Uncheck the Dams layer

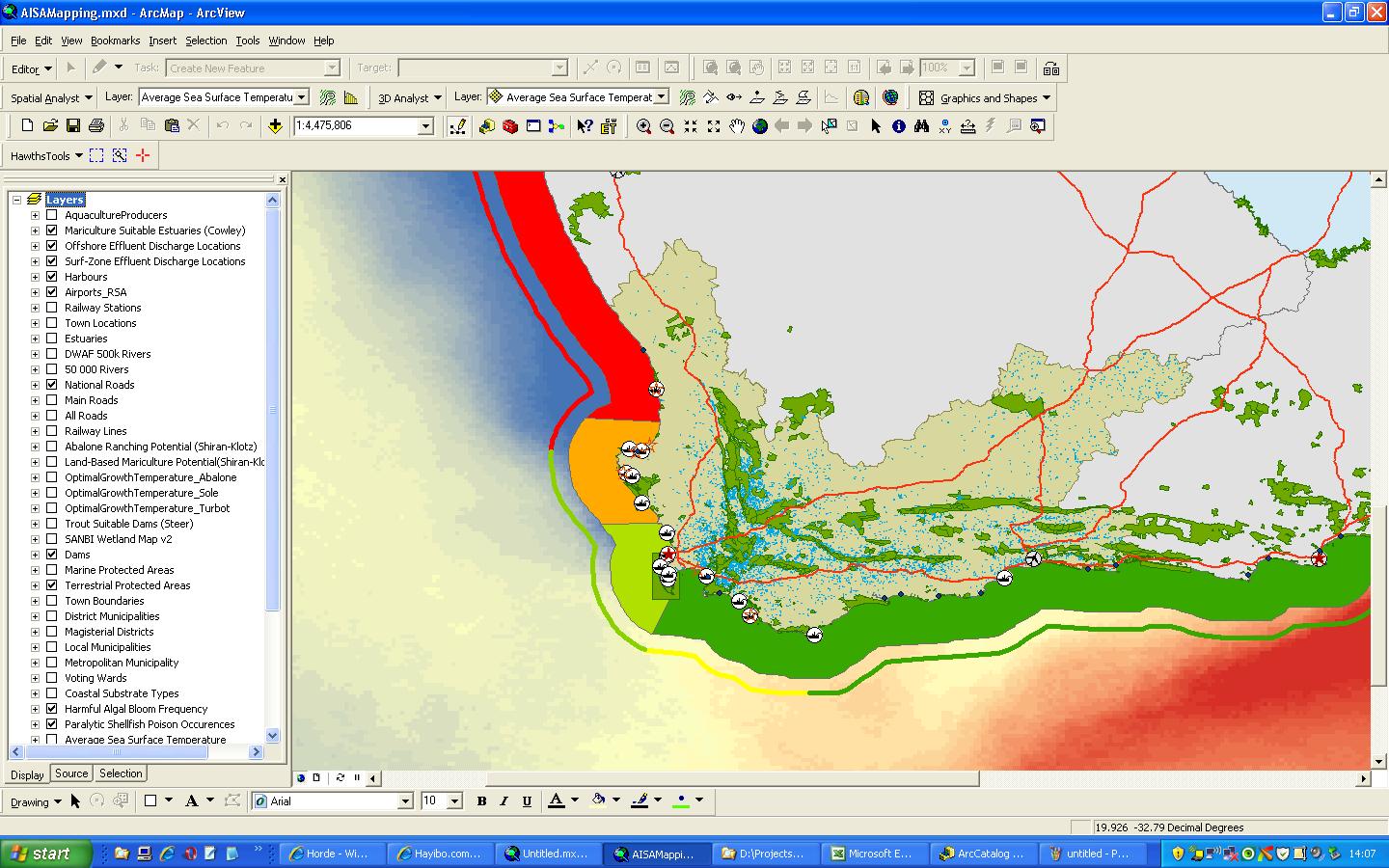[x=52, y=555]
